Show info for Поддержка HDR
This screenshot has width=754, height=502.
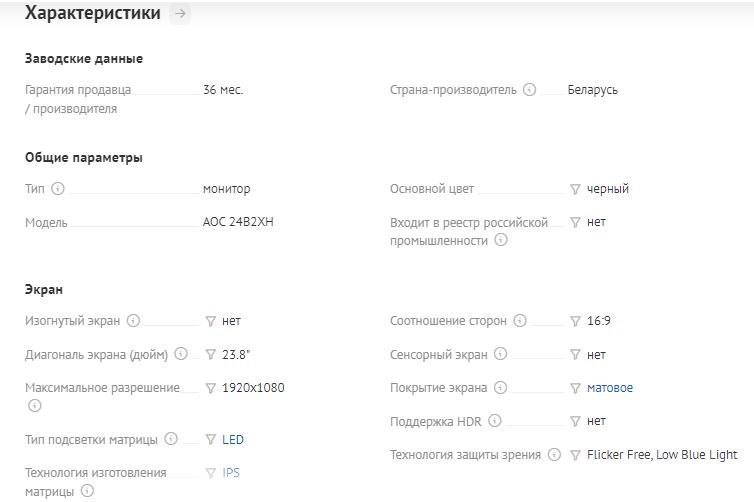click(495, 421)
